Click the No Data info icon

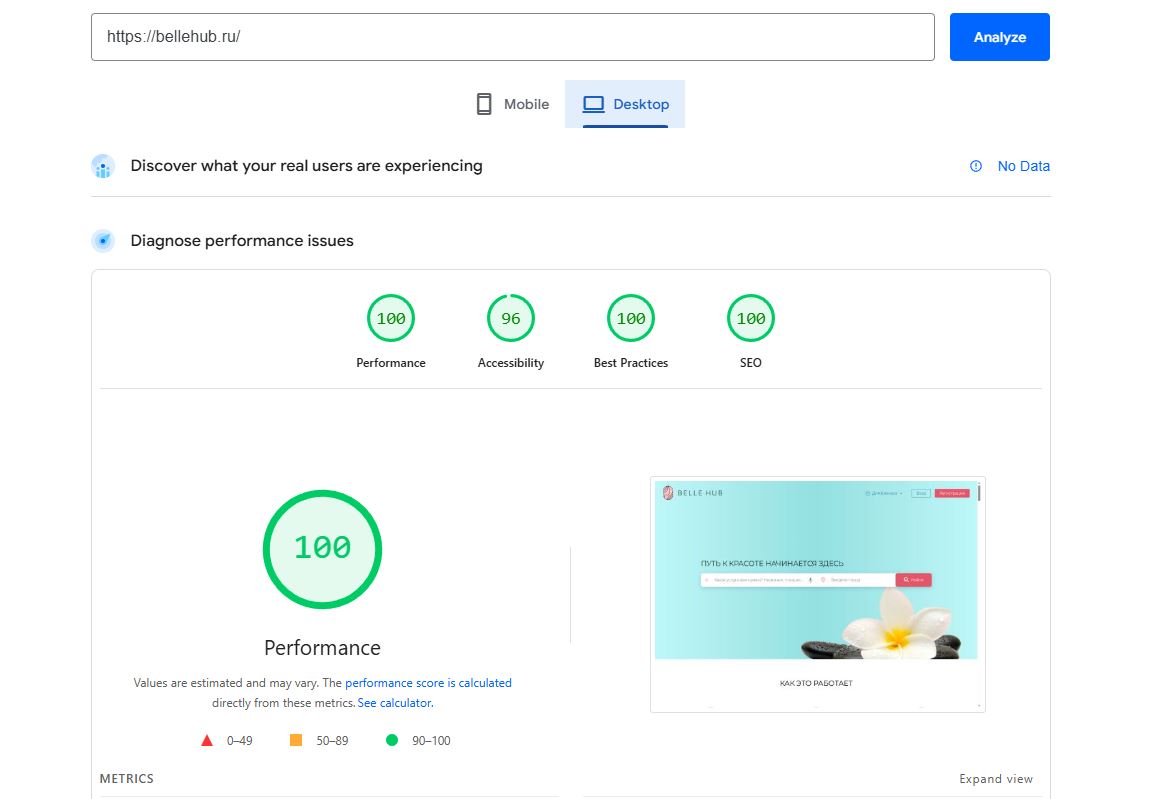click(976, 166)
